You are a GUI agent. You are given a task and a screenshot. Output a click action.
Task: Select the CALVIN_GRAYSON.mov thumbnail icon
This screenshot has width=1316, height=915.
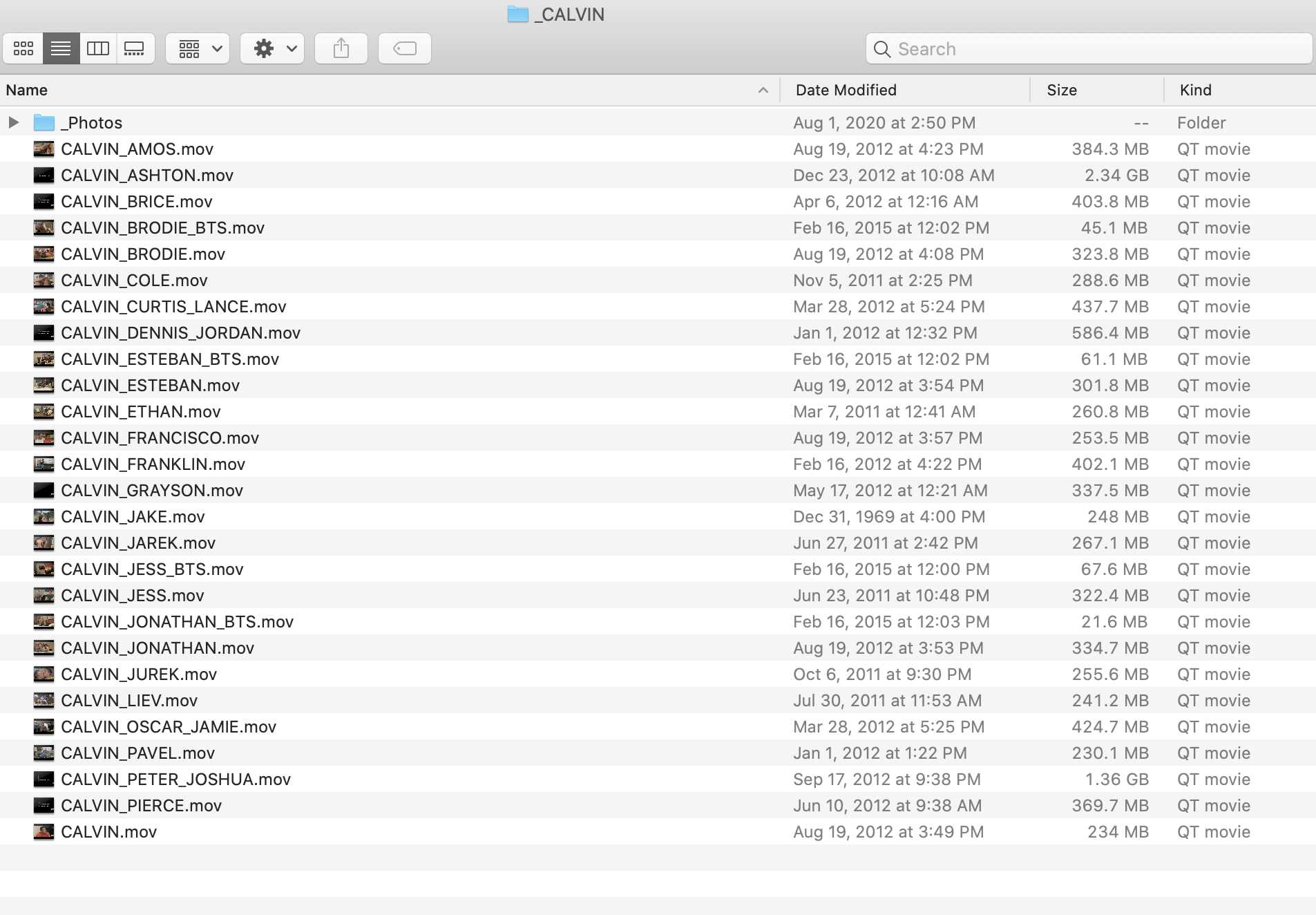pos(44,490)
